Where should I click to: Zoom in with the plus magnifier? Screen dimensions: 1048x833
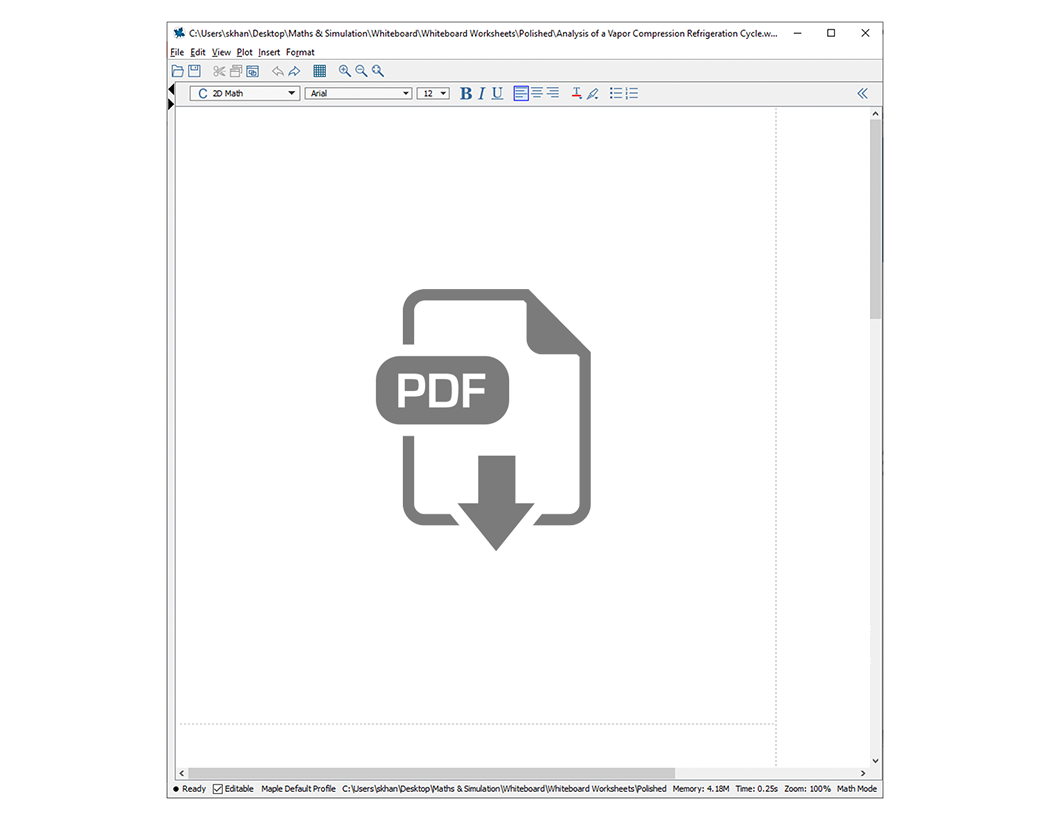345,71
